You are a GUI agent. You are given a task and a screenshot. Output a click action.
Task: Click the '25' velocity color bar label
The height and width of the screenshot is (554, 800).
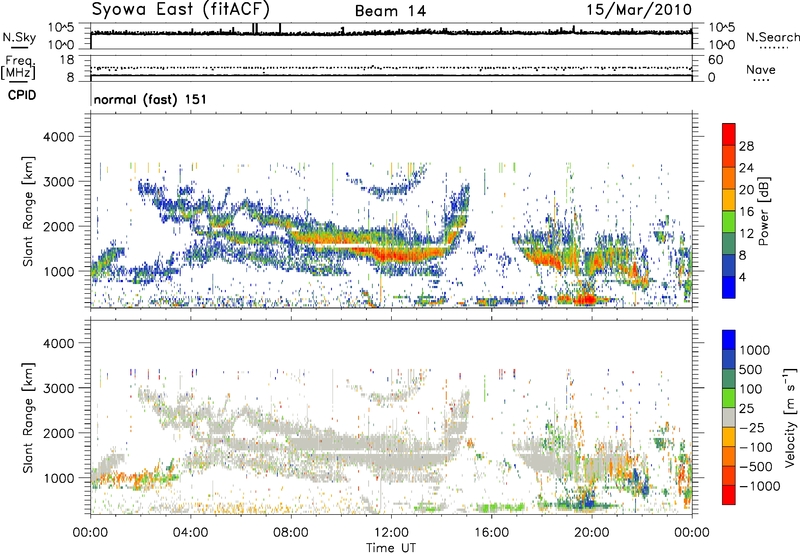[x=746, y=409]
